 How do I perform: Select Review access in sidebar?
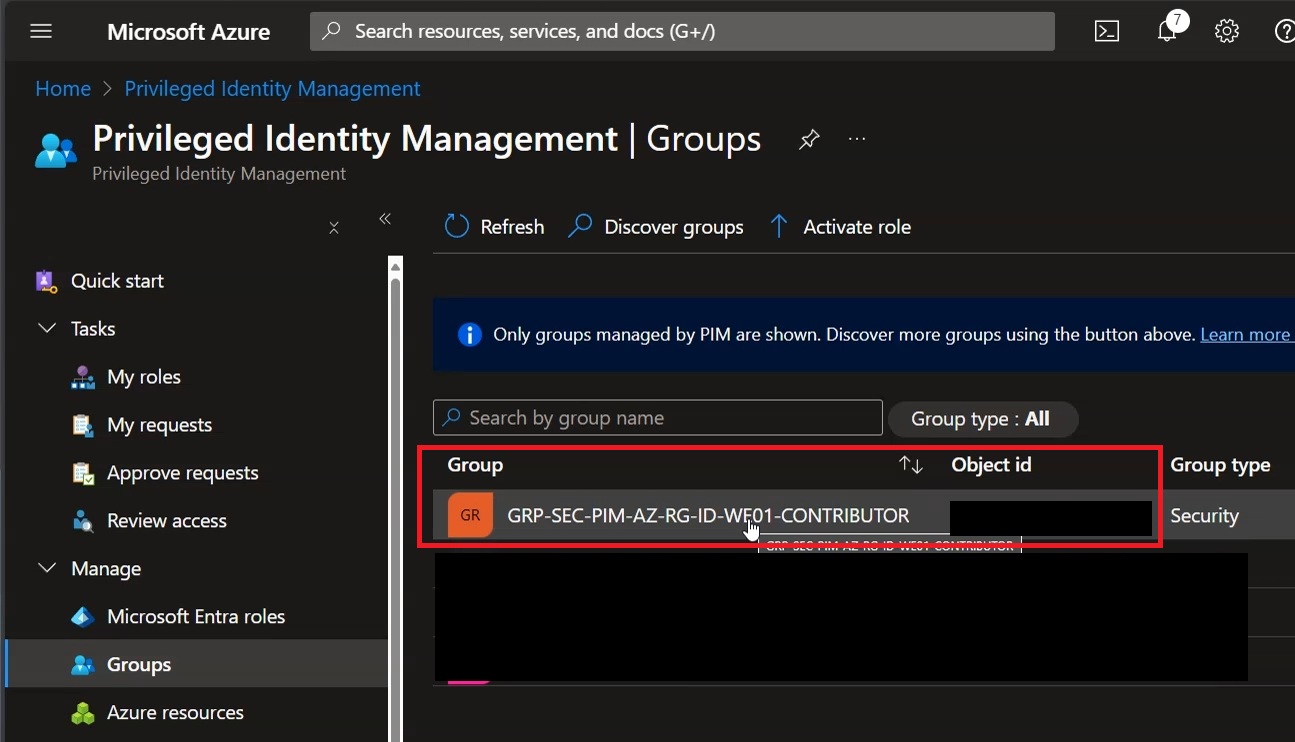click(x=167, y=521)
